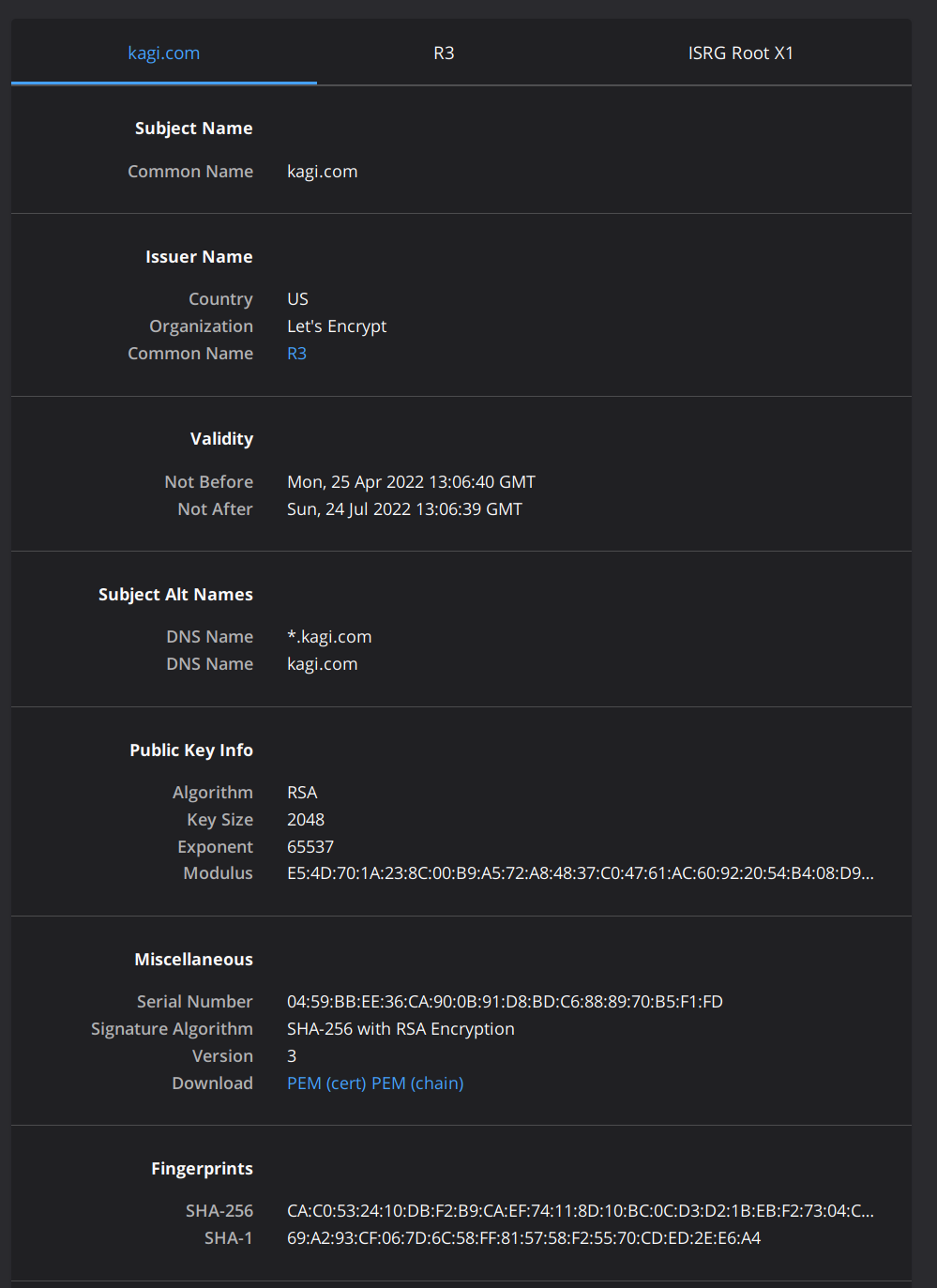Select the ISRG Root X1 tab
This screenshot has width=937, height=1288.
tap(740, 53)
